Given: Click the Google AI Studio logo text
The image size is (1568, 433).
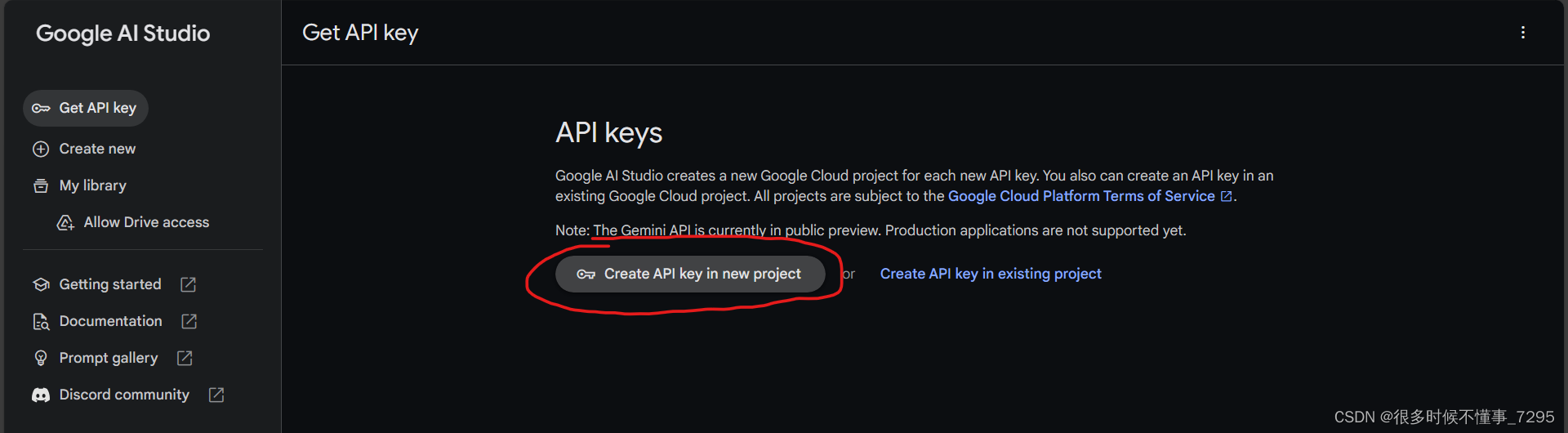Looking at the screenshot, I should point(123,33).
